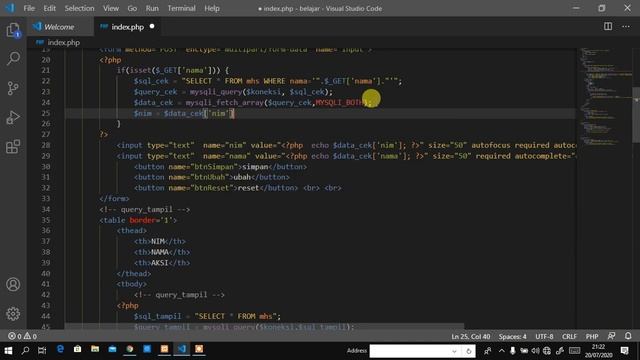Image resolution: width=640 pixels, height=360 pixels.
Task: Open the editor More Actions ellipsis
Action: 626,27
